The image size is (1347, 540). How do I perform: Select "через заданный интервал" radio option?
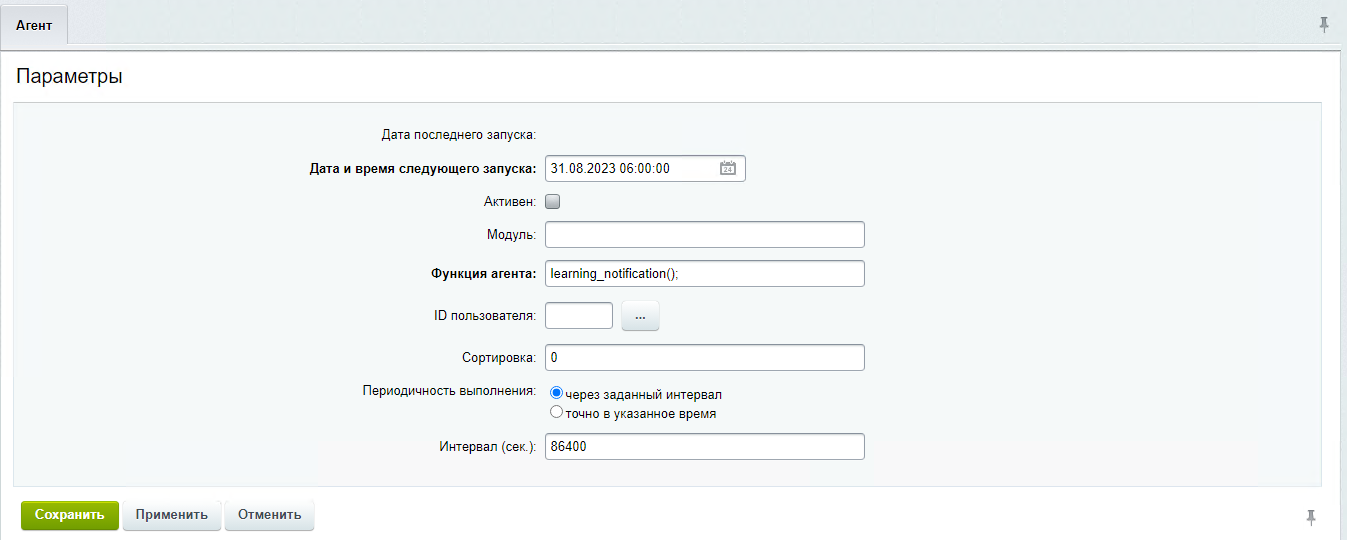pos(557,394)
